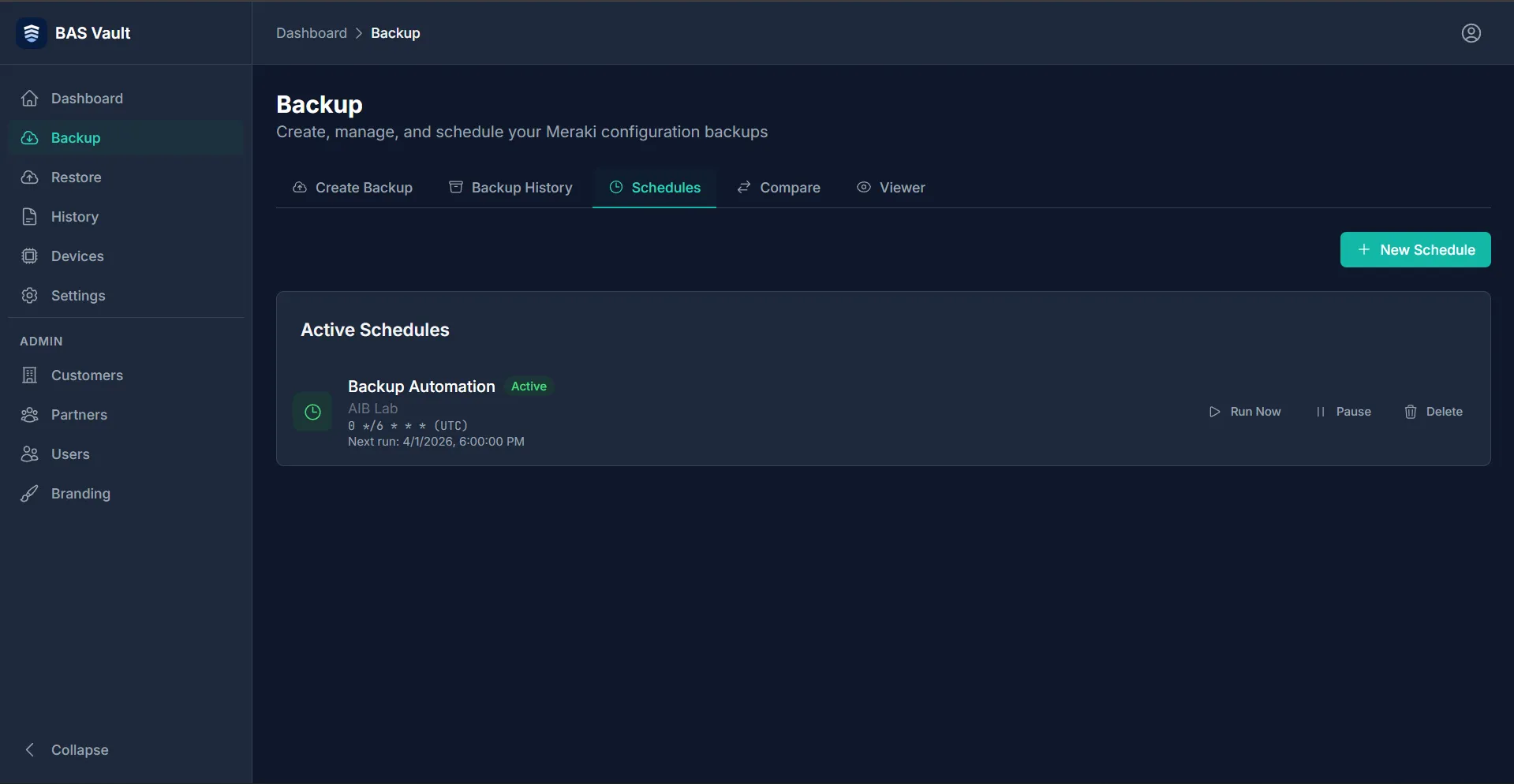Viewport: 1514px width, 784px height.
Task: Click the Active status badge
Action: click(x=529, y=386)
